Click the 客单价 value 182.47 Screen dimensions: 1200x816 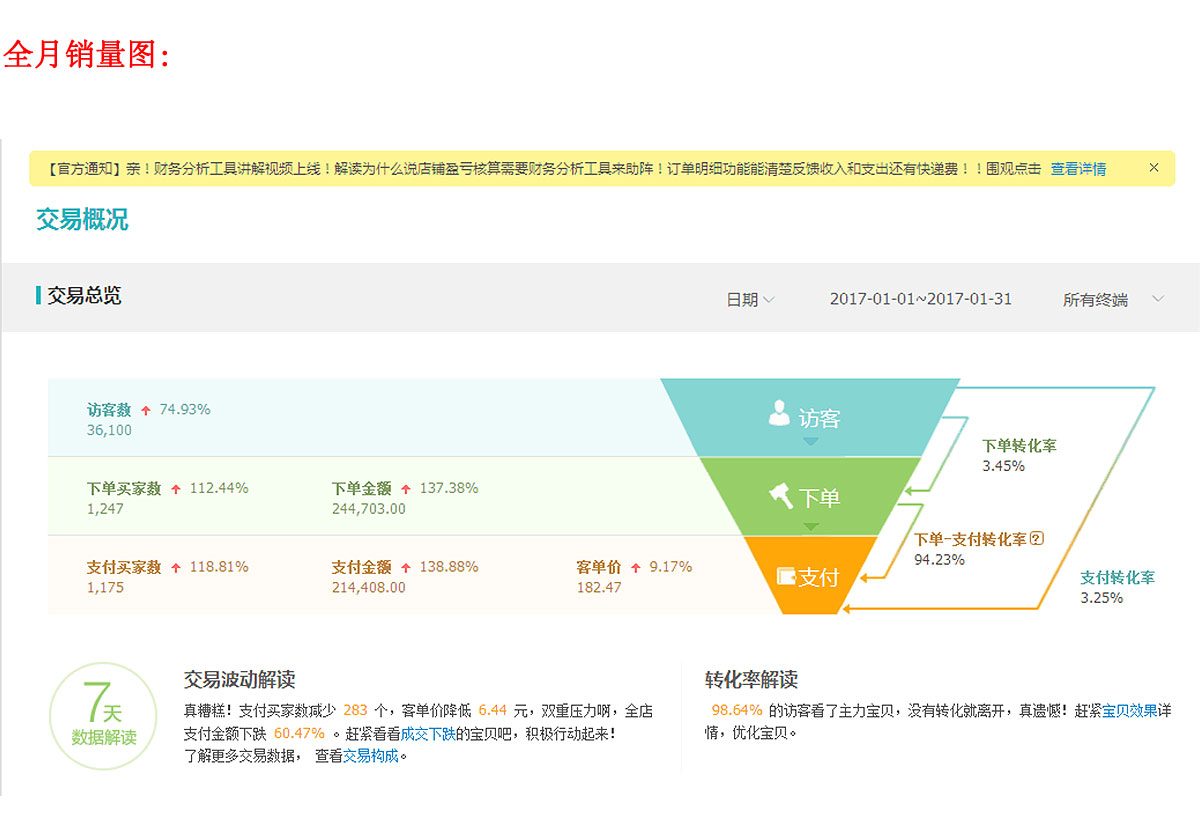click(x=599, y=588)
